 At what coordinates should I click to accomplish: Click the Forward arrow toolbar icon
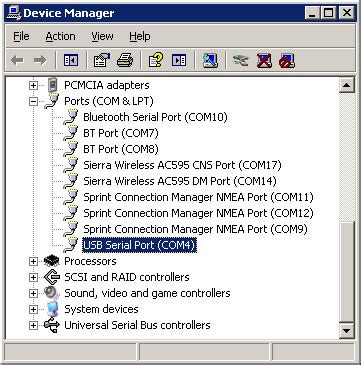[40, 61]
